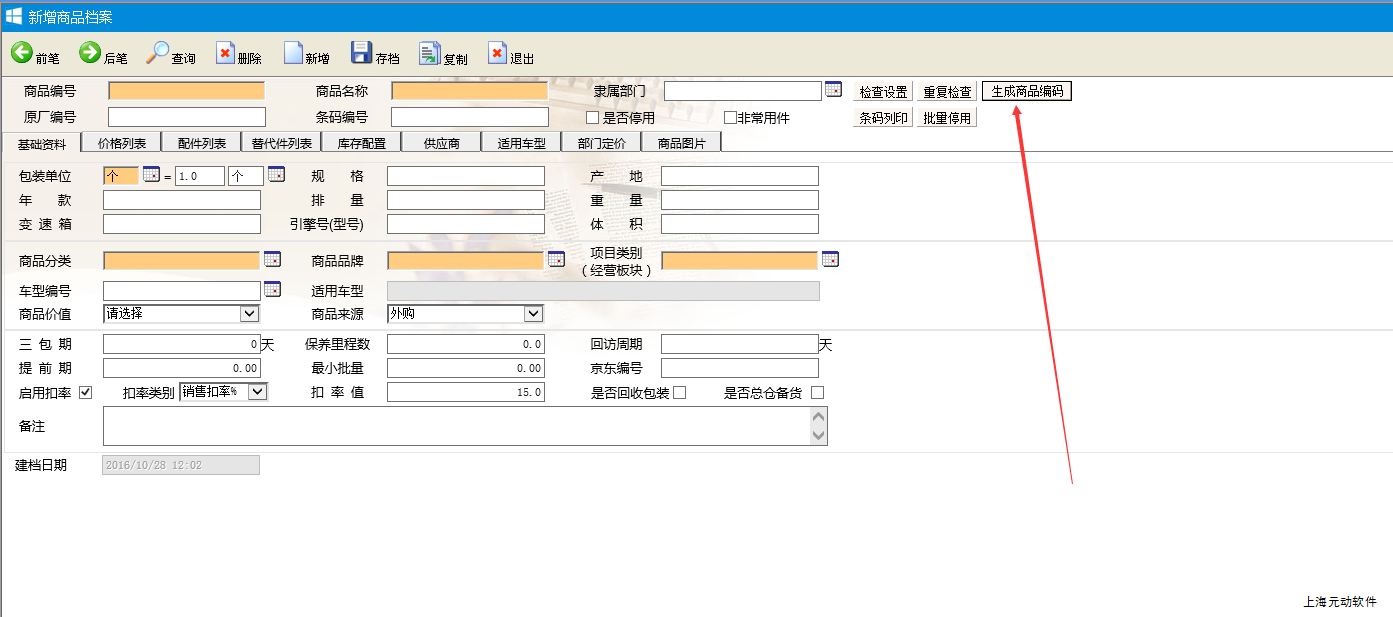This screenshot has width=1393, height=617.
Task: Switch to the 价格列表 tab
Action: (x=122, y=143)
